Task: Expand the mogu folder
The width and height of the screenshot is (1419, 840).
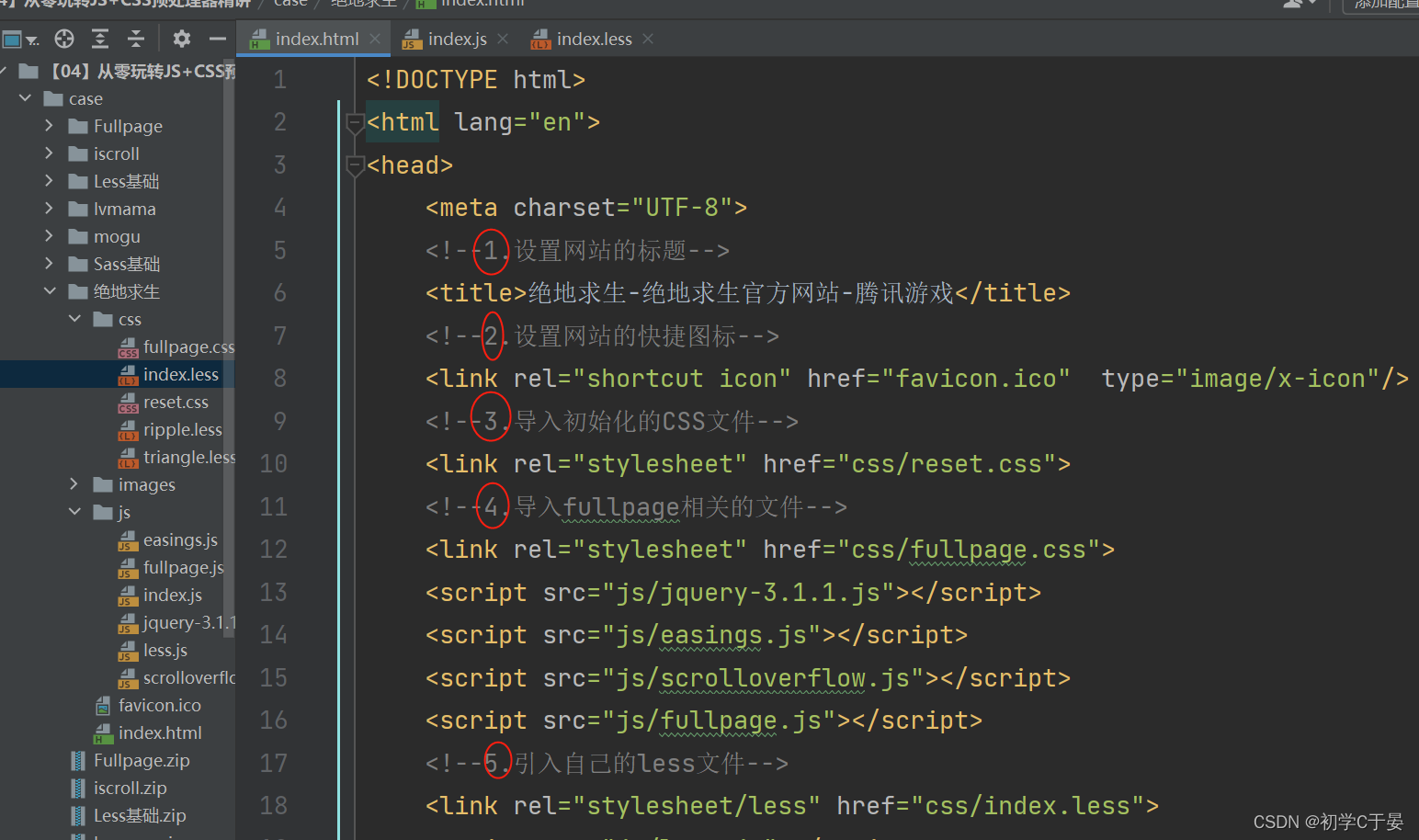Action: click(50, 236)
